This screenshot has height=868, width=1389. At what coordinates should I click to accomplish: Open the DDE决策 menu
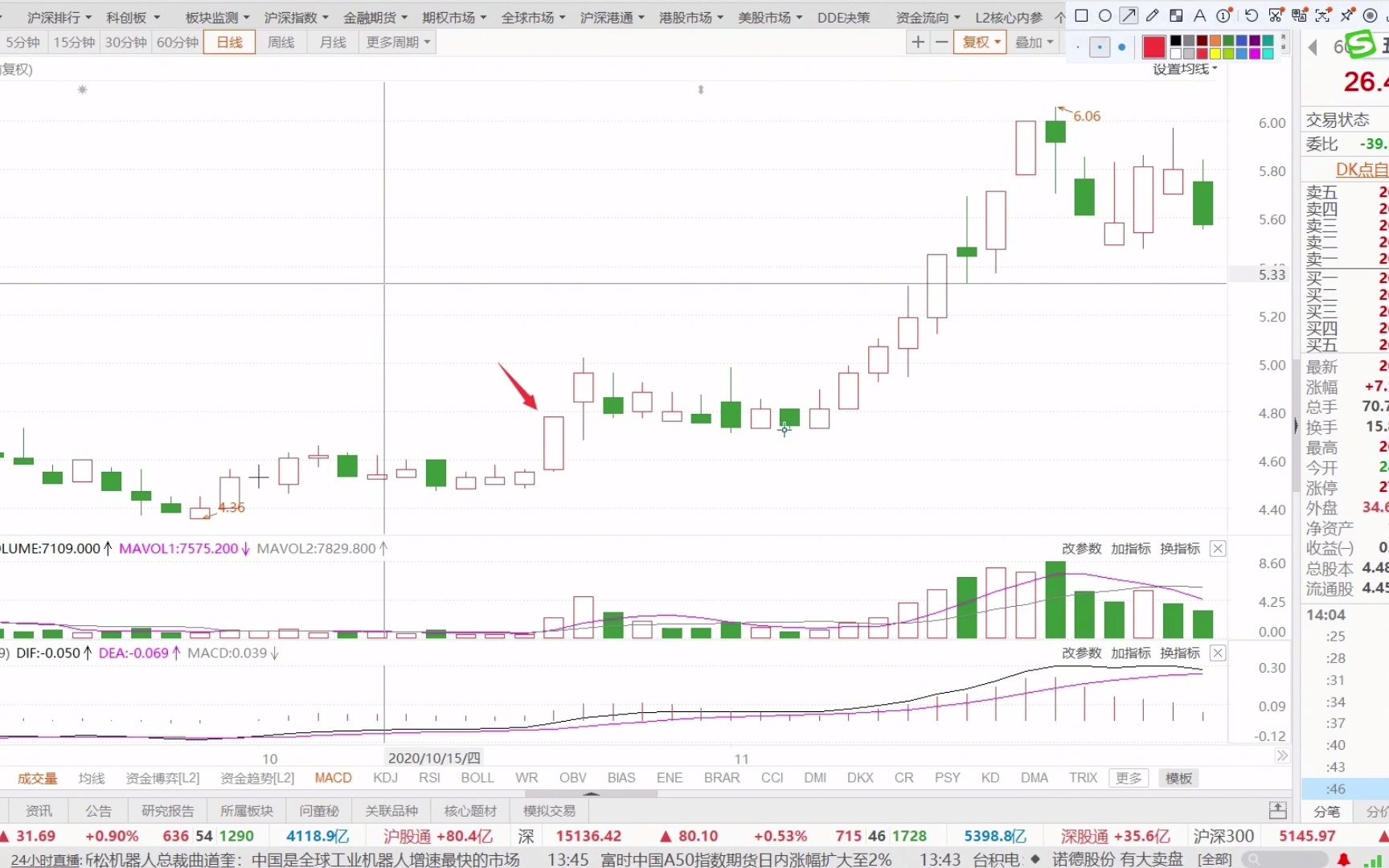tap(844, 17)
